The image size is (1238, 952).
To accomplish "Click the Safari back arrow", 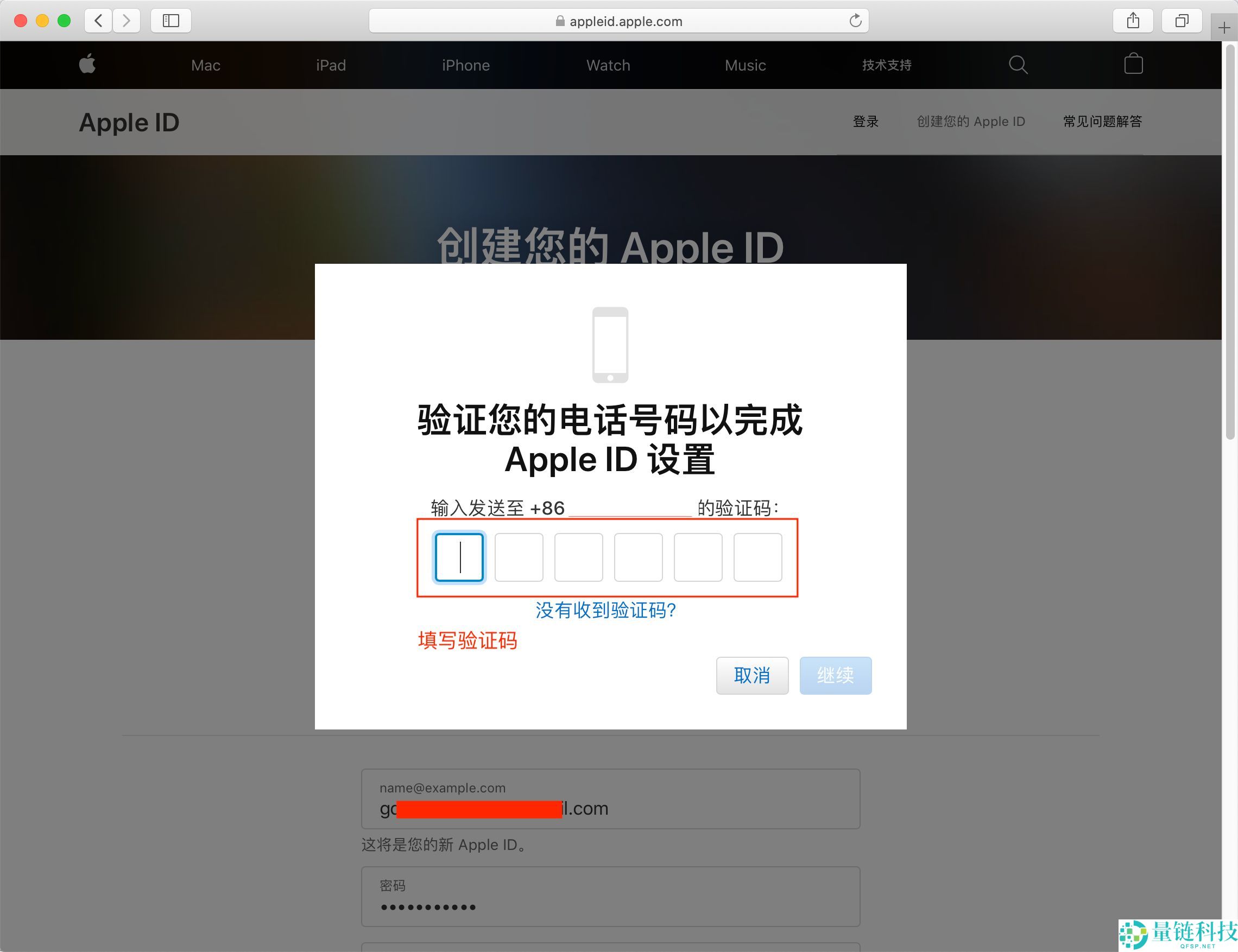I will click(x=98, y=21).
